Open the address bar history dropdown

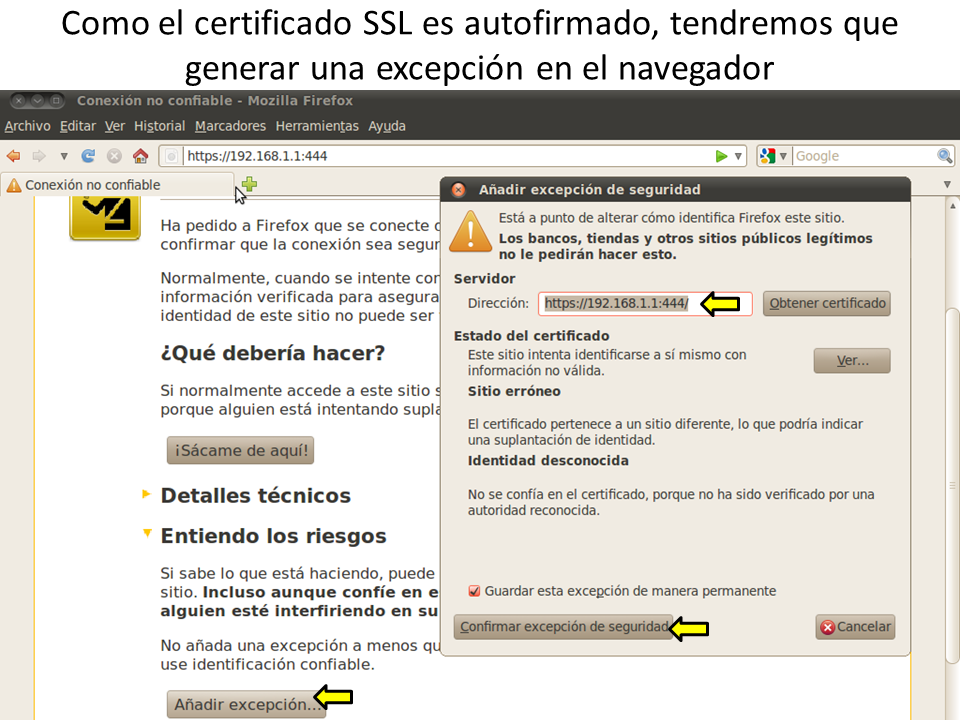click(739, 156)
